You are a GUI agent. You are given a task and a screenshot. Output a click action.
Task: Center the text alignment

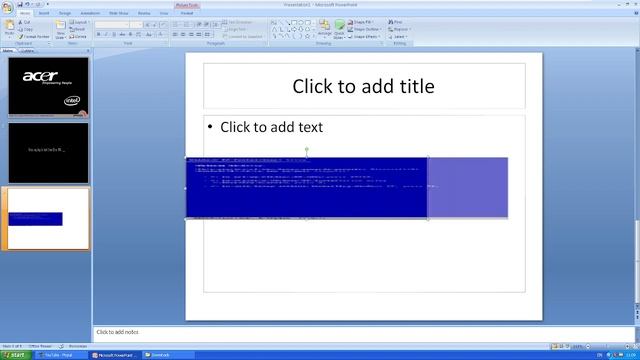pos(183,35)
